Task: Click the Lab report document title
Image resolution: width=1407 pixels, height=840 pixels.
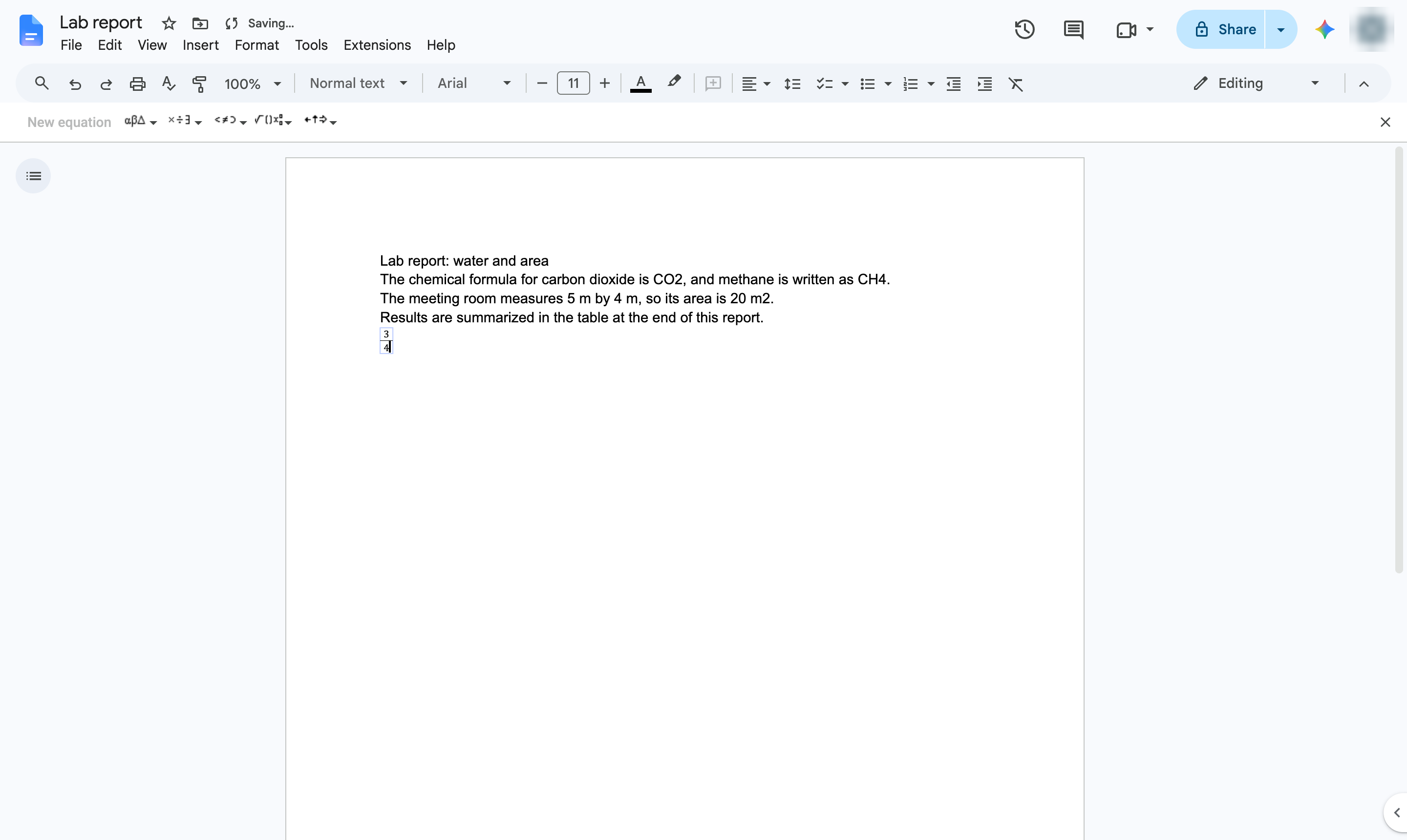Action: coord(101,22)
